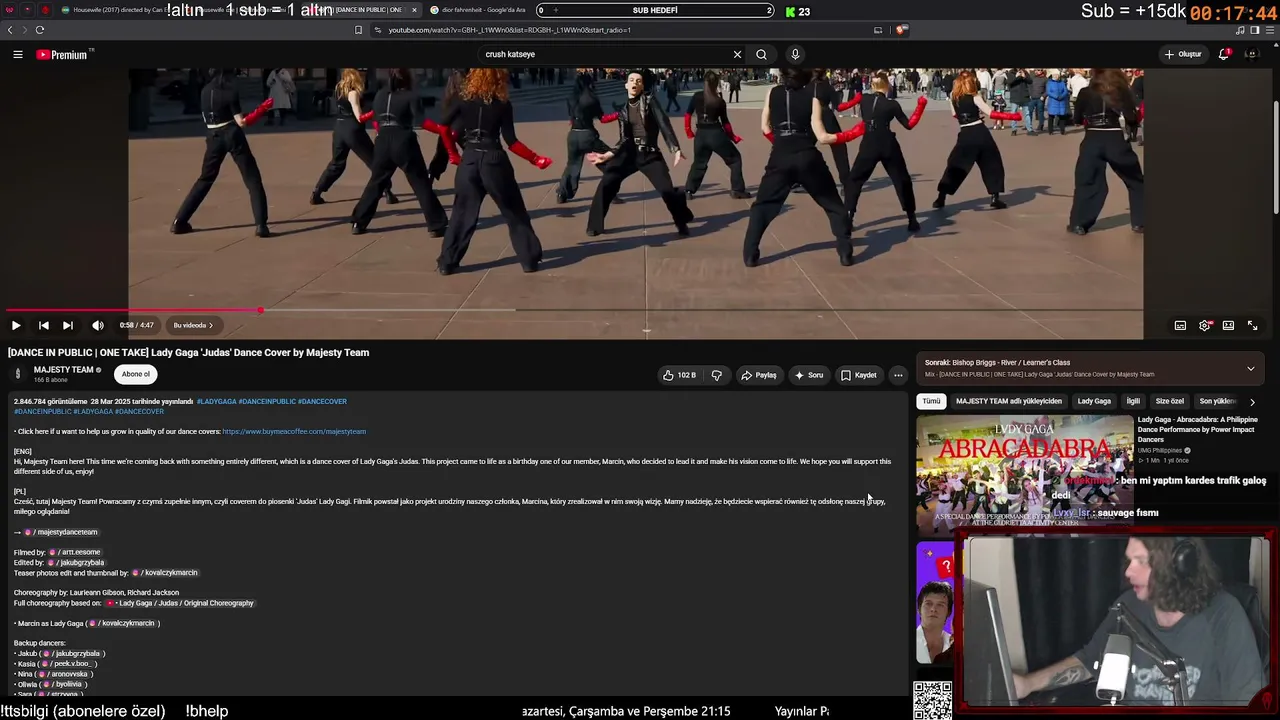This screenshot has height=720, width=1280.
Task: Click the YouTube URL address bar
Action: tap(620, 30)
